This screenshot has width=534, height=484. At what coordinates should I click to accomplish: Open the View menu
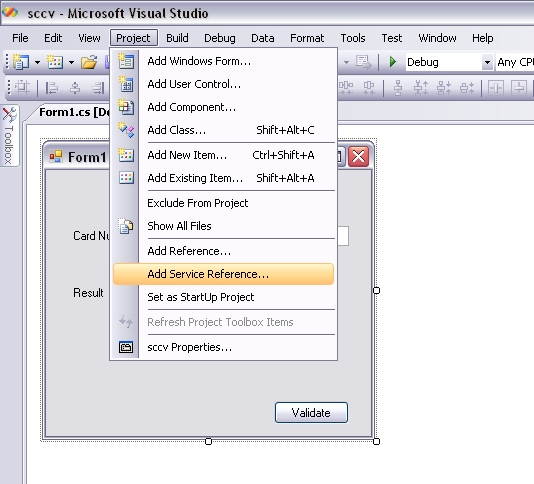tap(89, 38)
